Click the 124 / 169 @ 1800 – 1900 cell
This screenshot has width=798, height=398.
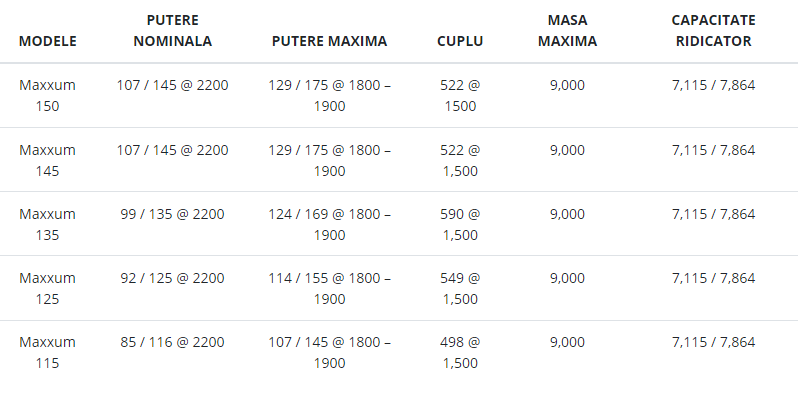[x=329, y=224]
